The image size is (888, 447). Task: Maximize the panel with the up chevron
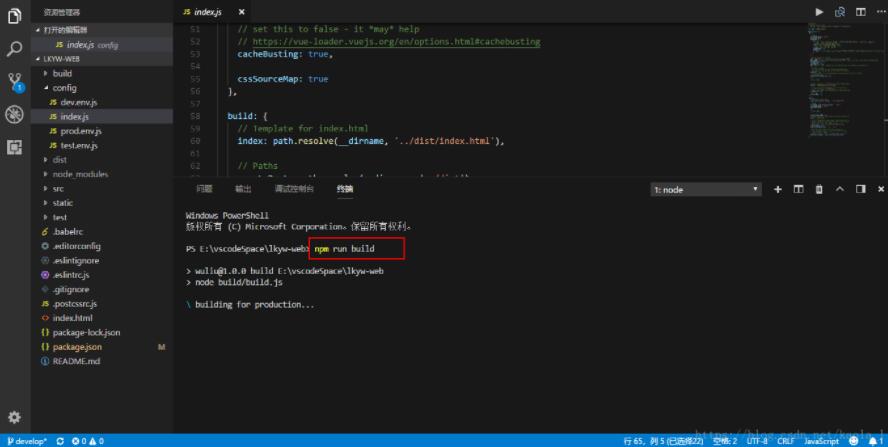coord(840,189)
